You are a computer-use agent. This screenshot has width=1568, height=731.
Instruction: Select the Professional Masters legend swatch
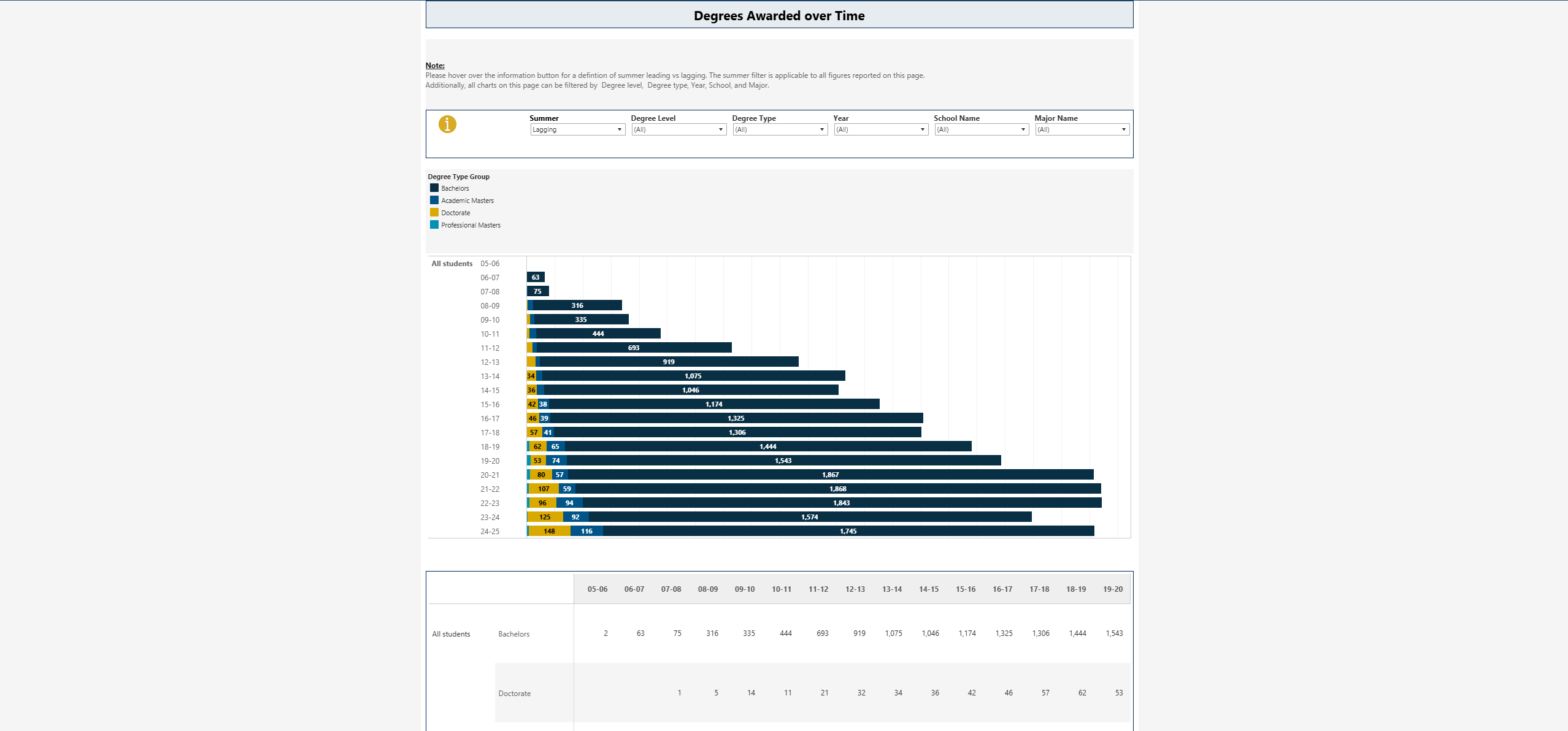click(x=434, y=225)
